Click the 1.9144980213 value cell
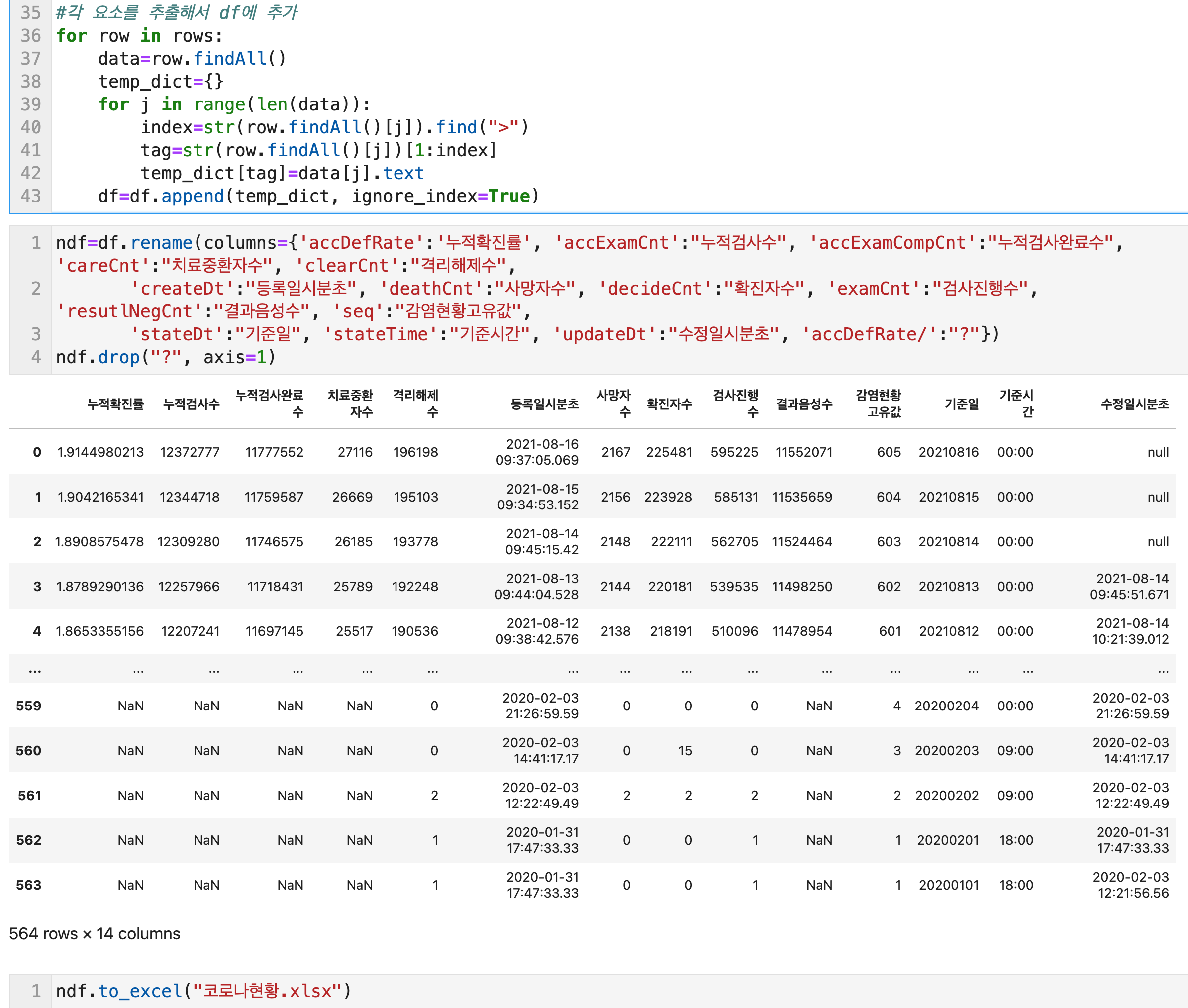Viewport: 1188px width, 1008px height. pyautogui.click(x=100, y=452)
